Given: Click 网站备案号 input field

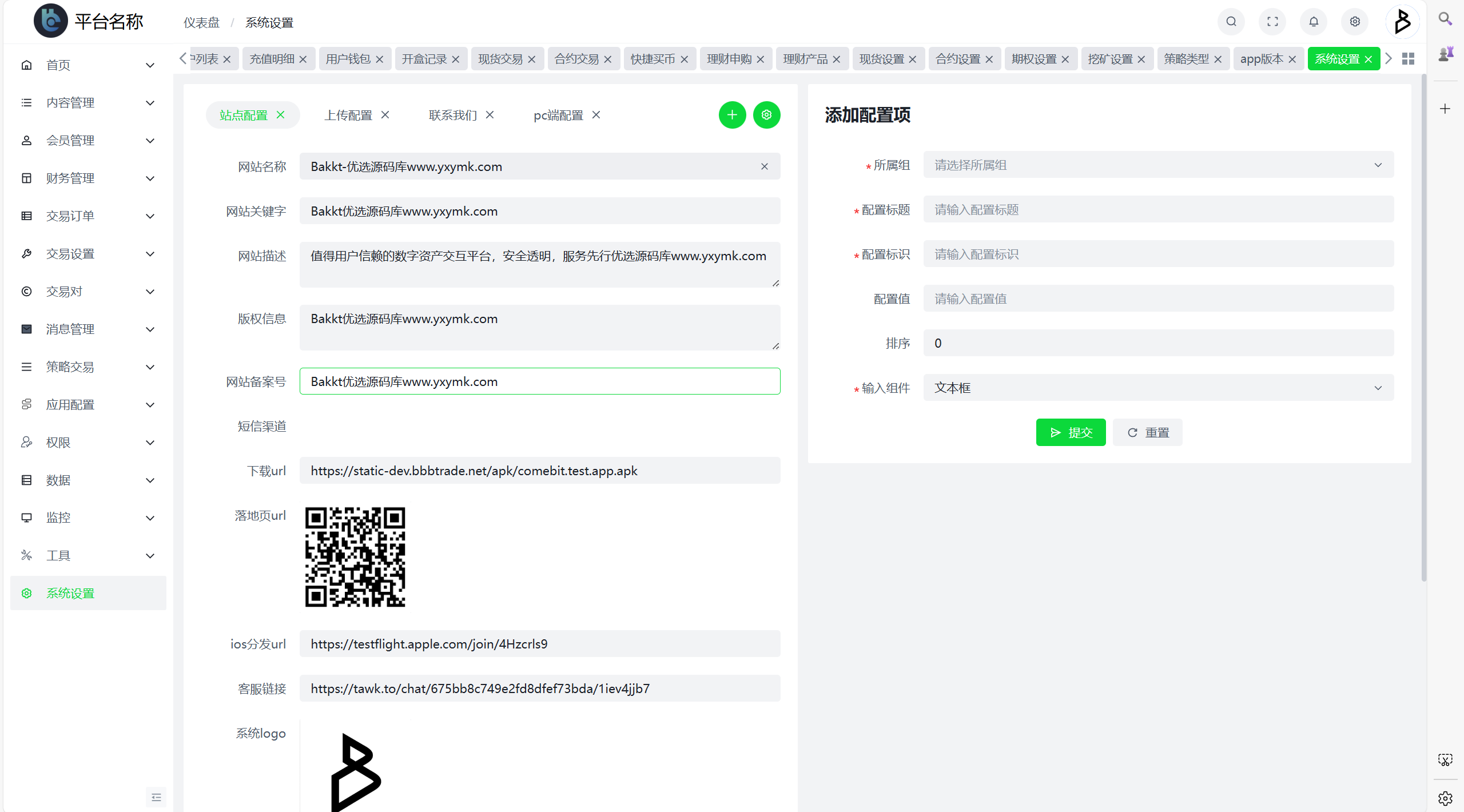Looking at the screenshot, I should click(540, 381).
